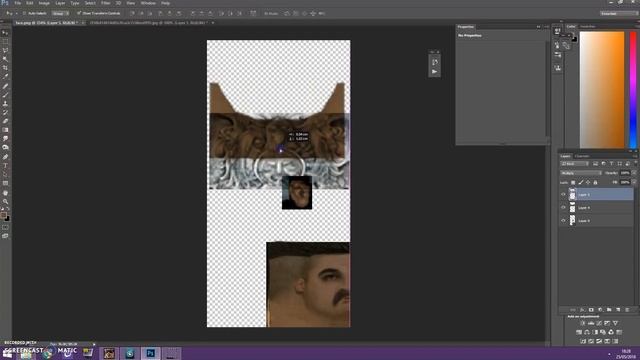Add layer mask from Layers panel
Viewport: 640px width, 360px height.
pos(591,310)
